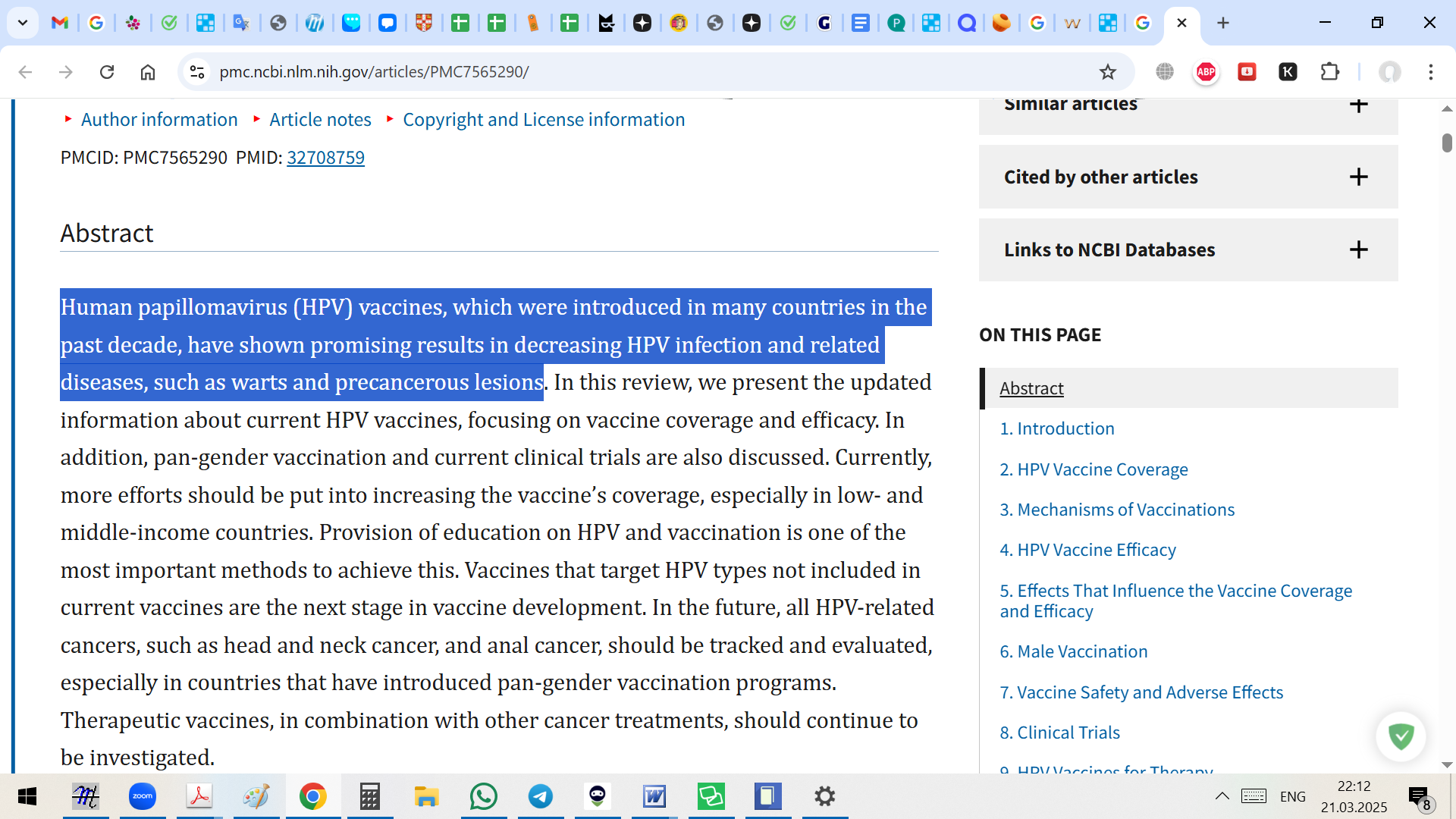1456x819 pixels.
Task: View site information icon in address bar
Action: coord(197,72)
